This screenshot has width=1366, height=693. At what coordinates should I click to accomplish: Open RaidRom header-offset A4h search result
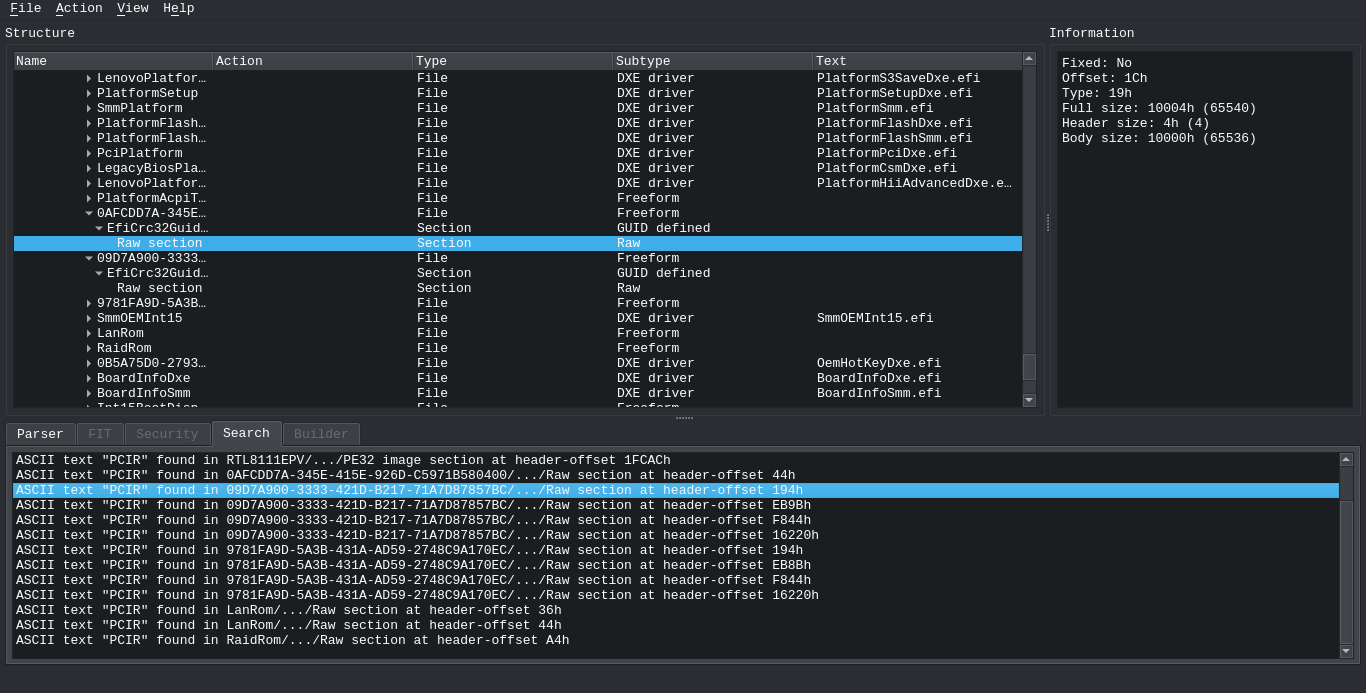[x=292, y=641]
